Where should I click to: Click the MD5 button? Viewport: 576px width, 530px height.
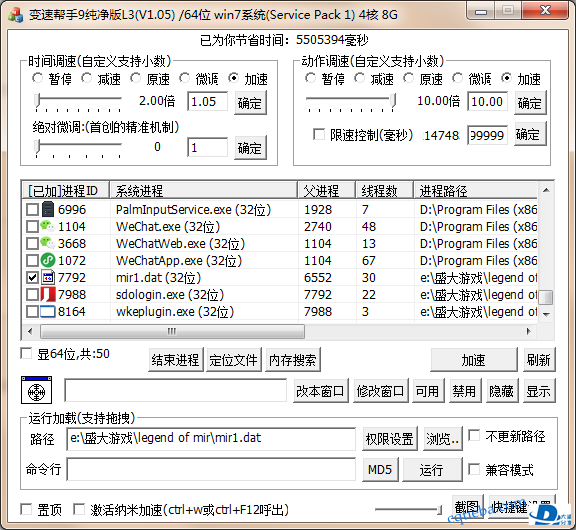coord(380,469)
